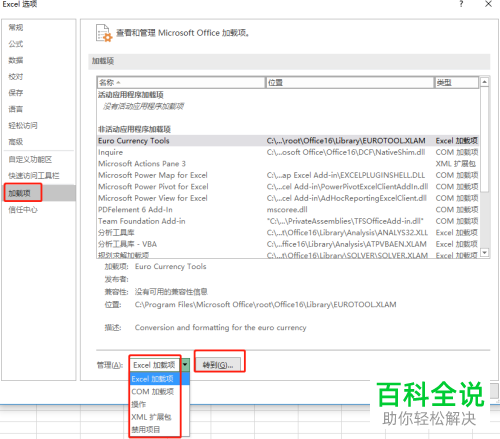The image size is (500, 439).
Task: Click the add-in list scroll down arrow
Action: coord(484,253)
